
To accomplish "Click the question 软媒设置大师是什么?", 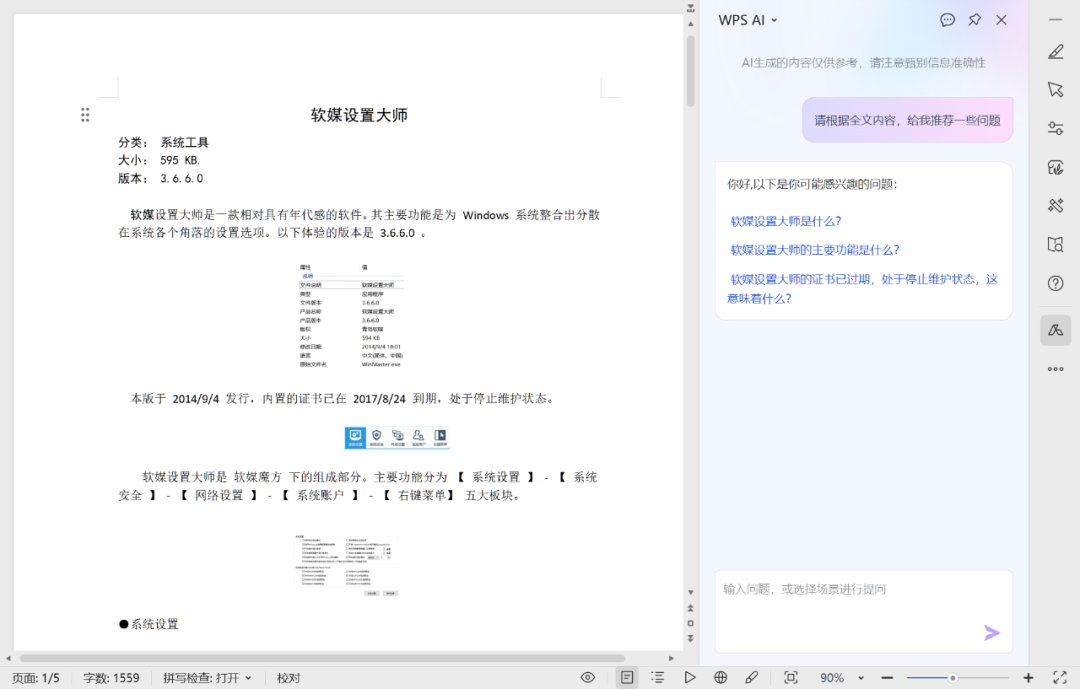I will click(x=785, y=221).
